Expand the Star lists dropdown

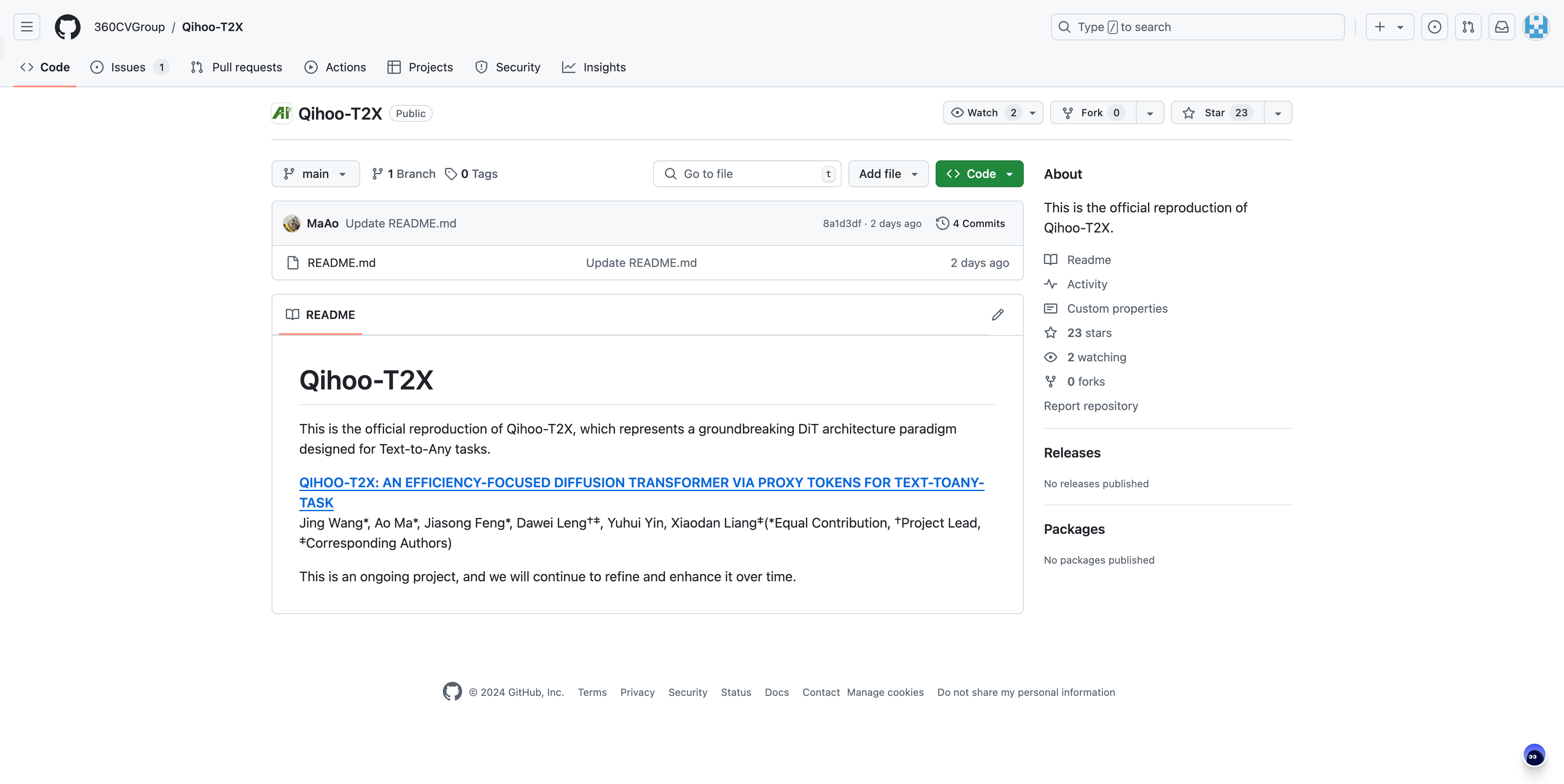pos(1278,113)
